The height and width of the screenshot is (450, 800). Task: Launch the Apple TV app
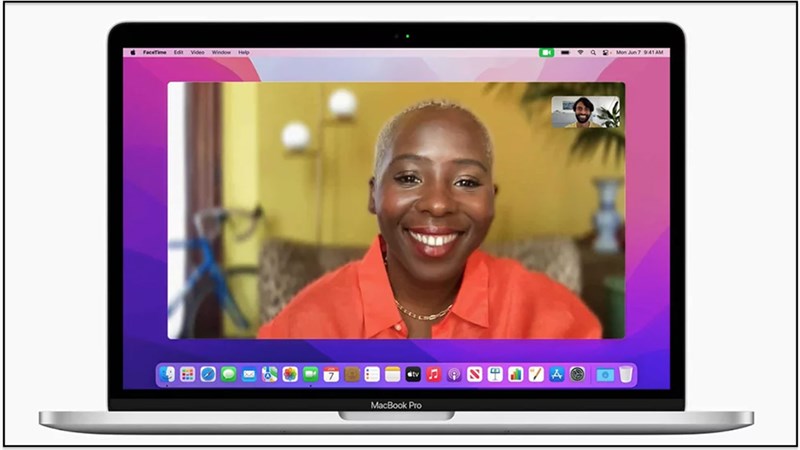[x=413, y=374]
